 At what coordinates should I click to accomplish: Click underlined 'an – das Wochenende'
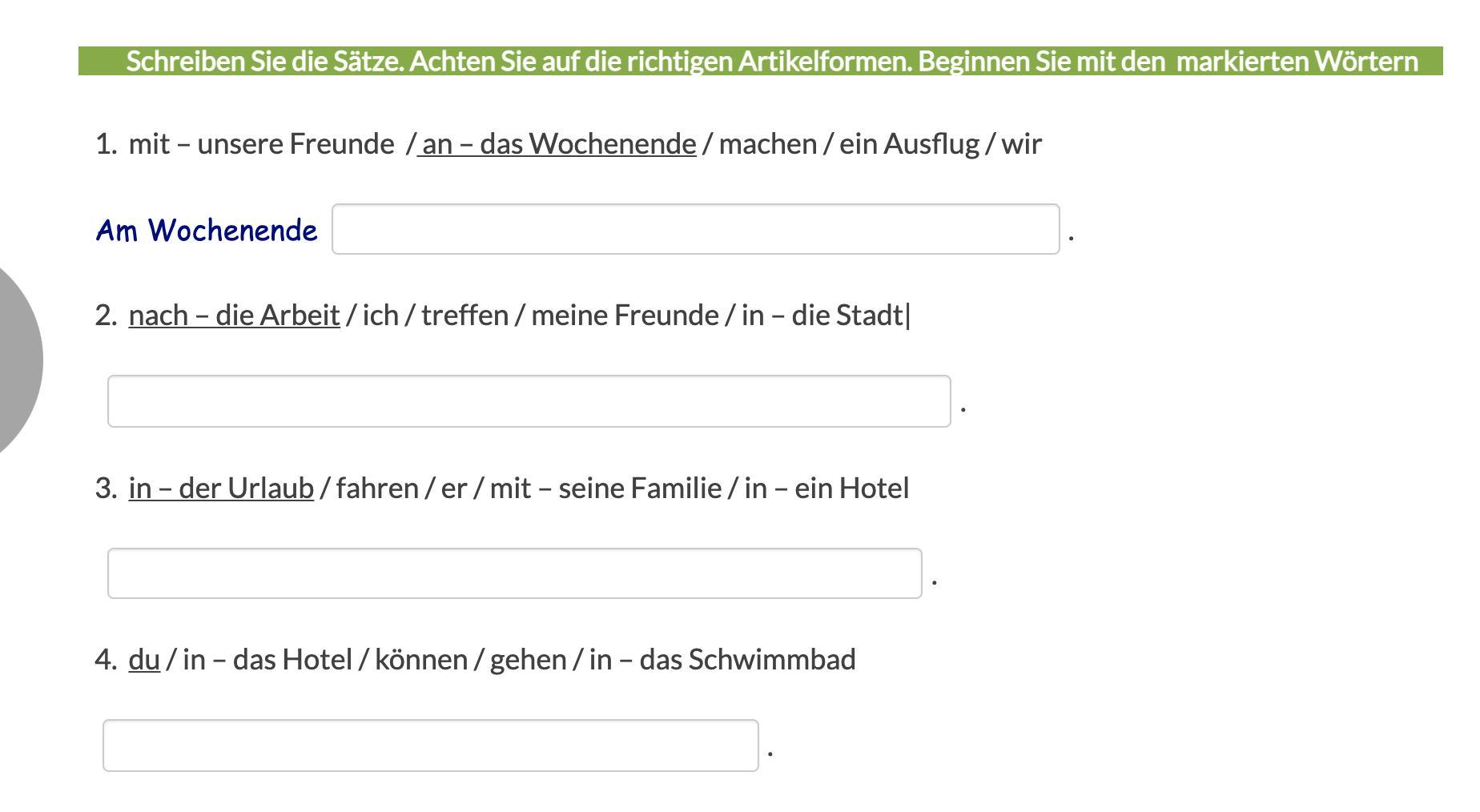[x=559, y=144]
